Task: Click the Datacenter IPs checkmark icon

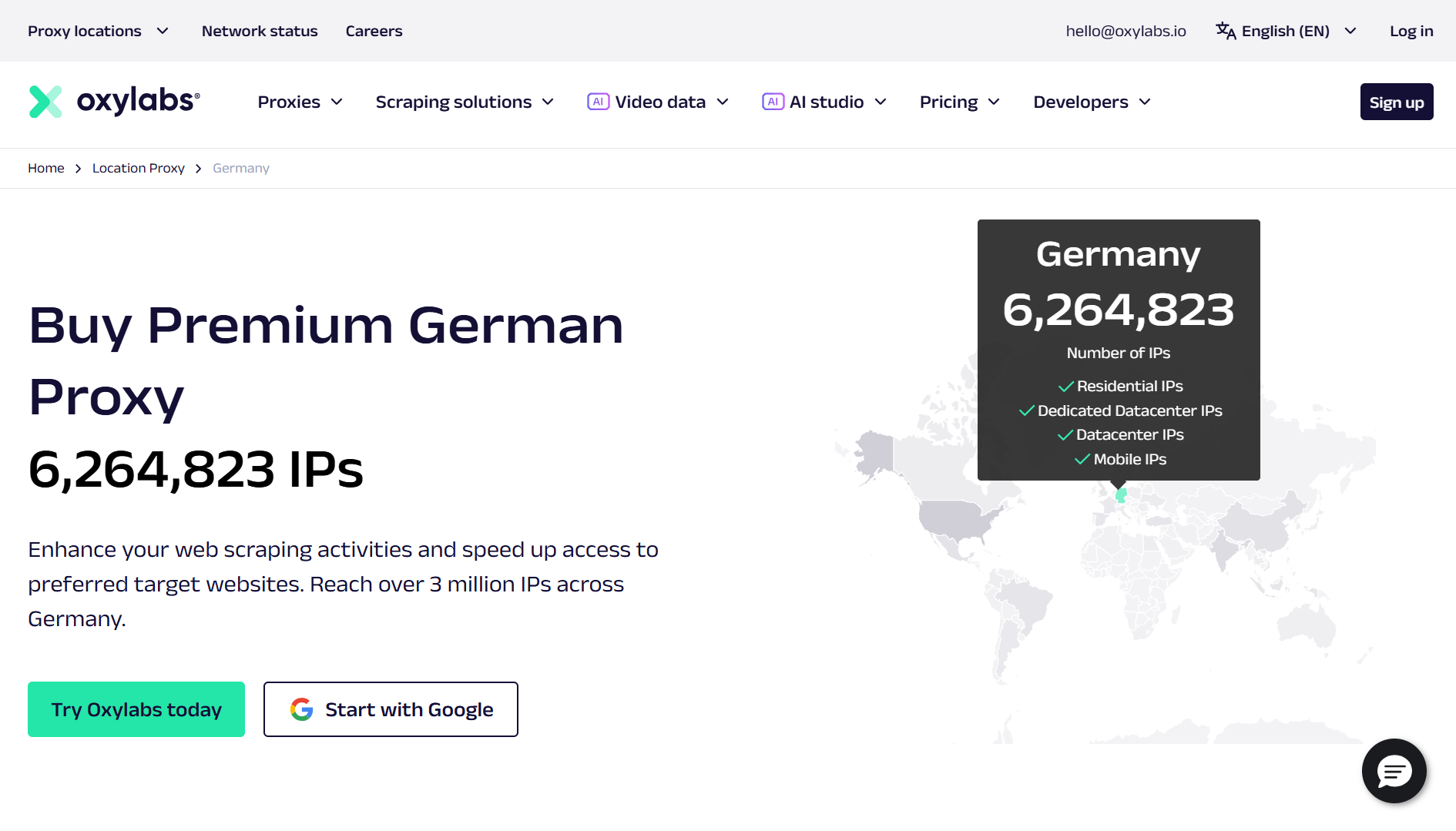Action: tap(1065, 435)
